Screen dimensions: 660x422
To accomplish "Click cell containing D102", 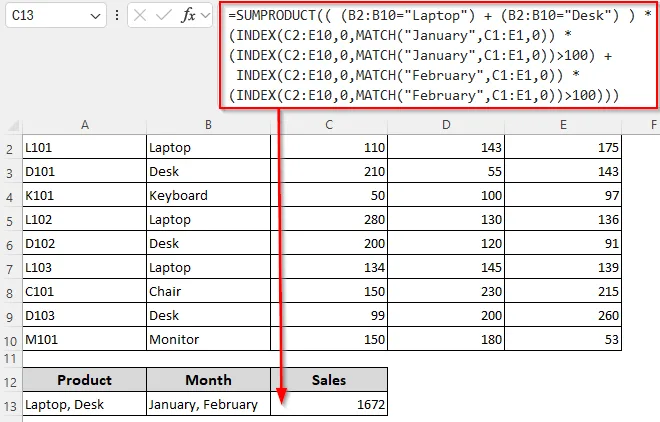I will pyautogui.click(x=84, y=243).
